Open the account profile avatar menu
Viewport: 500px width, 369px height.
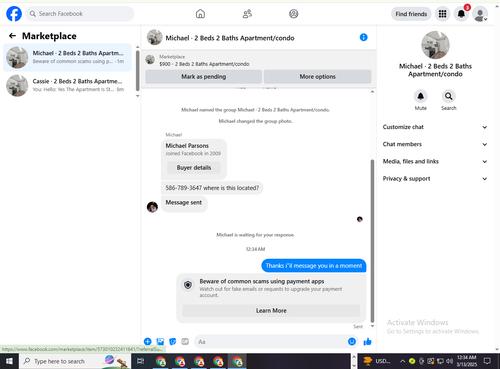pyautogui.click(x=480, y=14)
